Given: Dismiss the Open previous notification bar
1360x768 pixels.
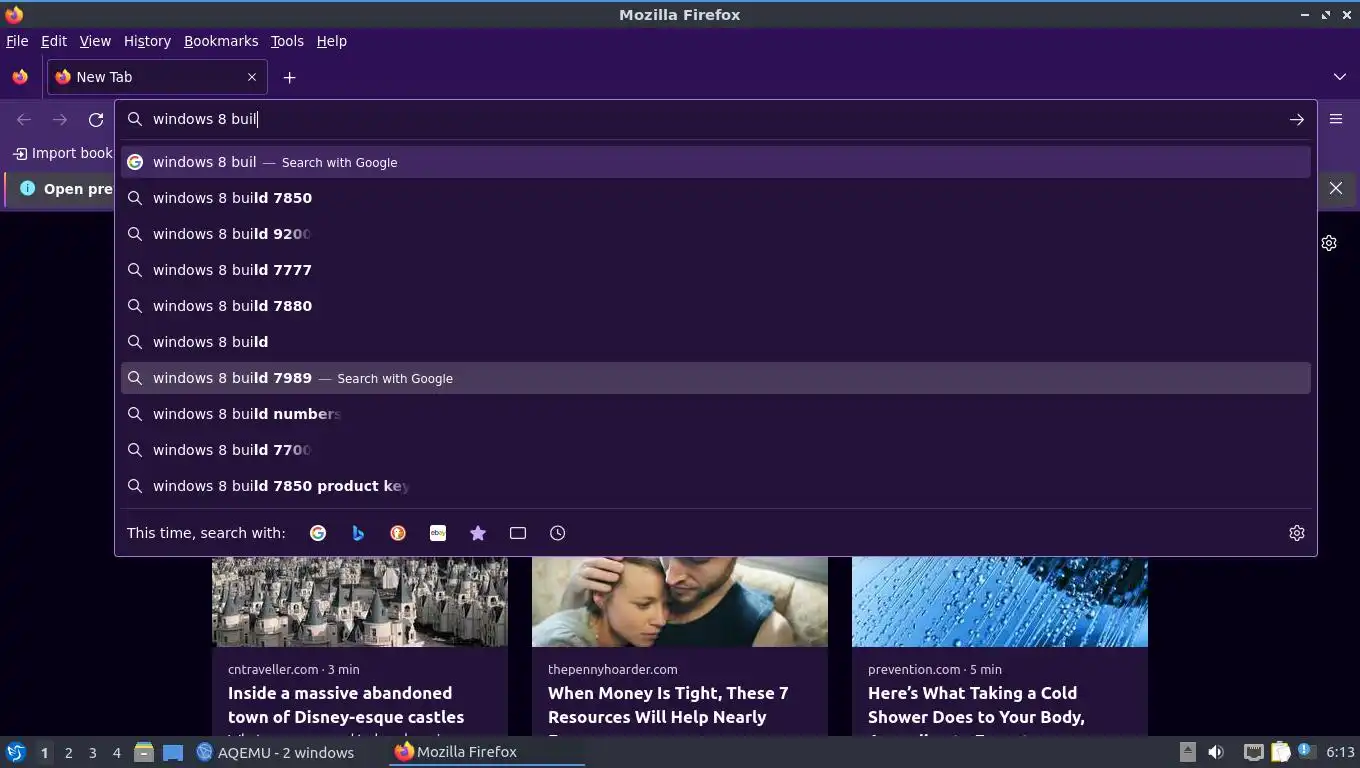Looking at the screenshot, I should [x=1336, y=188].
